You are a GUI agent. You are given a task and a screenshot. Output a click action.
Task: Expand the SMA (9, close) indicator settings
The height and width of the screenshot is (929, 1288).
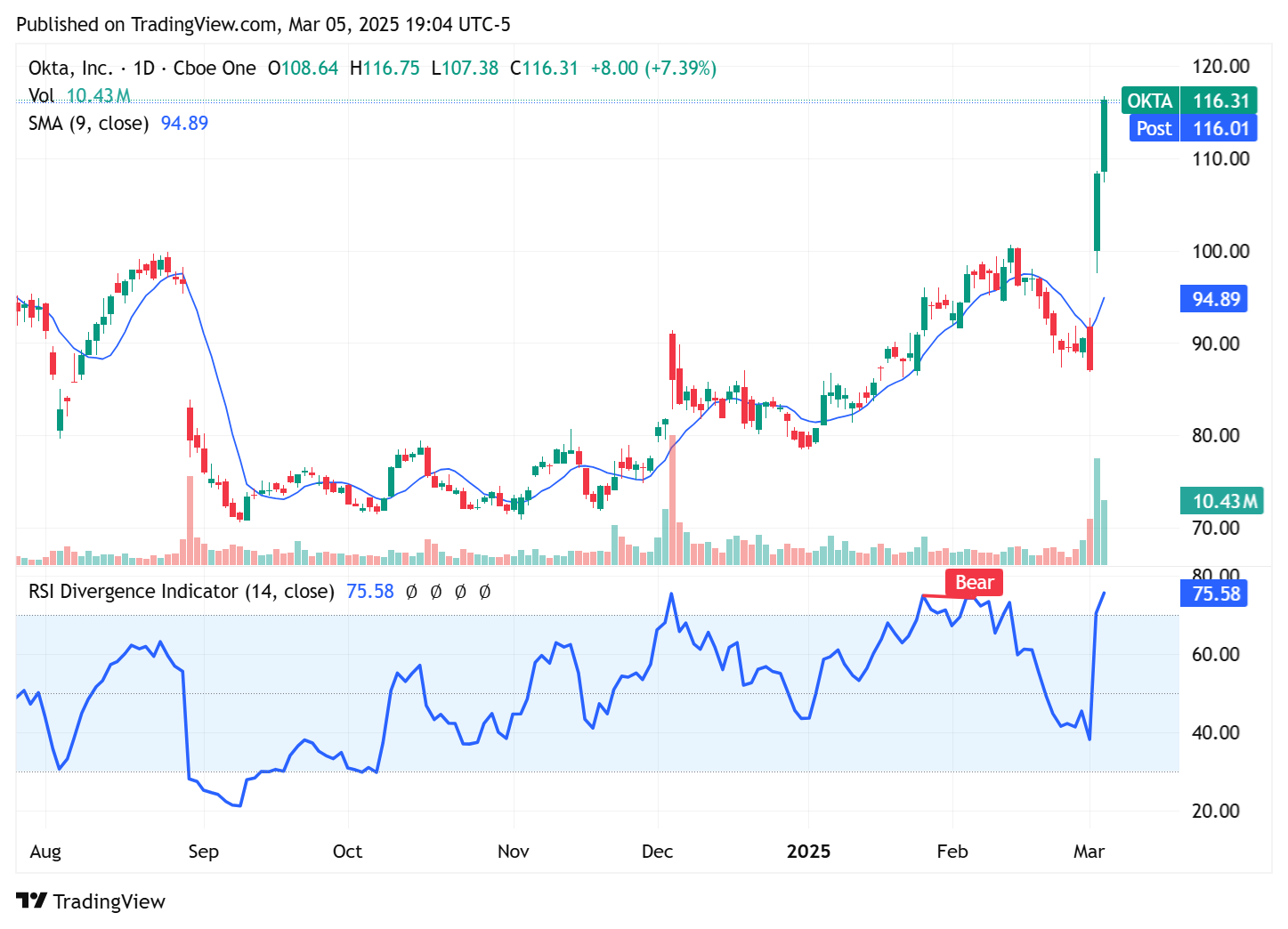89,124
